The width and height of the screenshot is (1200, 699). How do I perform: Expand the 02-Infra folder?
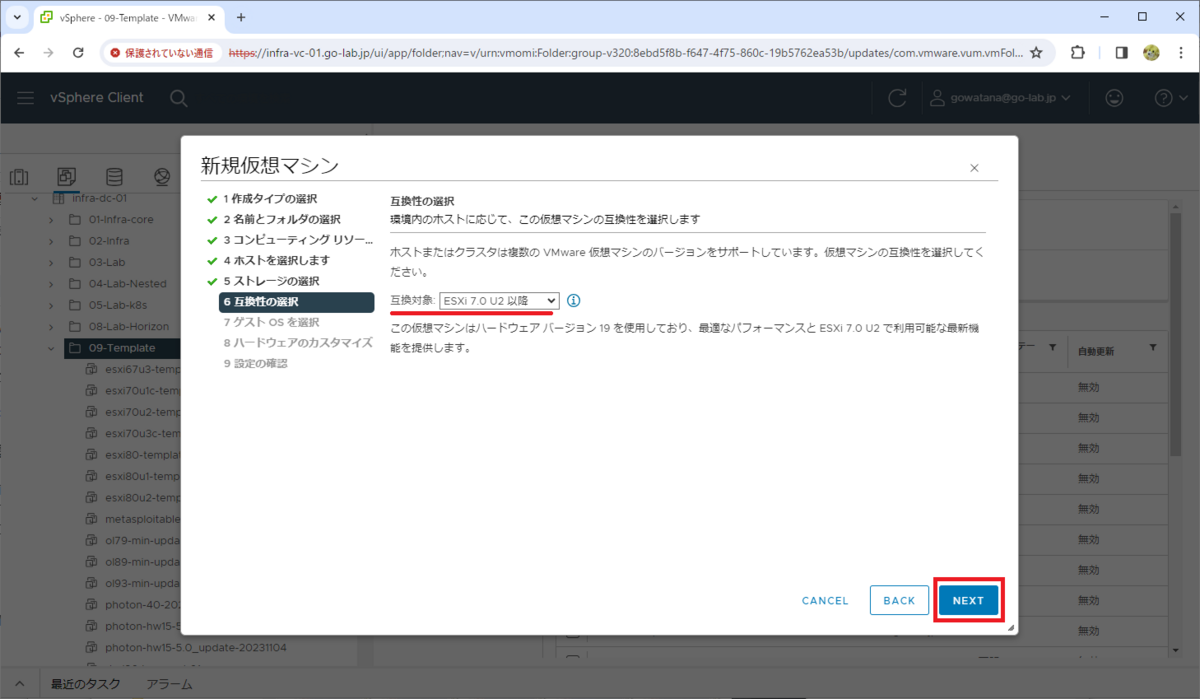pyautogui.click(x=50, y=241)
